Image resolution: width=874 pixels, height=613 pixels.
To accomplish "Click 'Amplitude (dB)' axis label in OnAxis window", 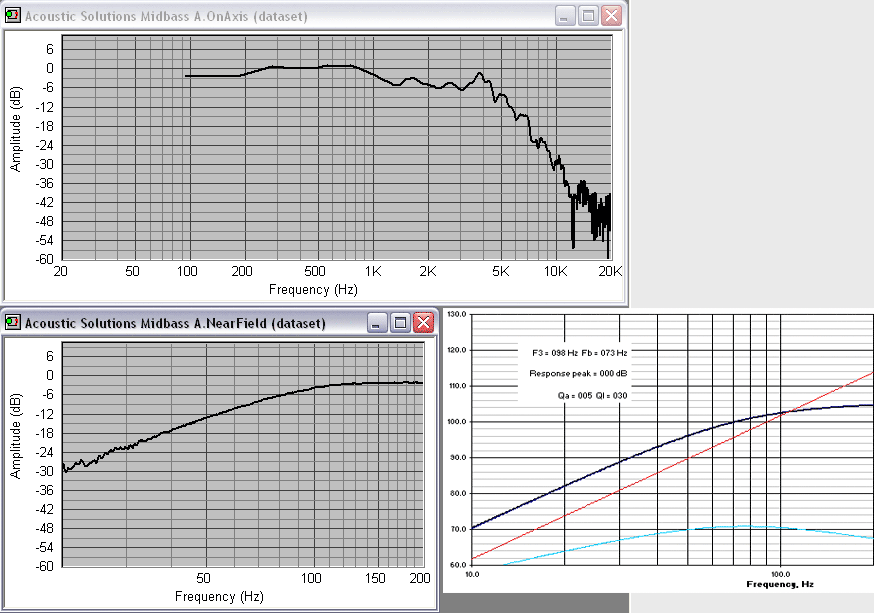I will (x=16, y=129).
